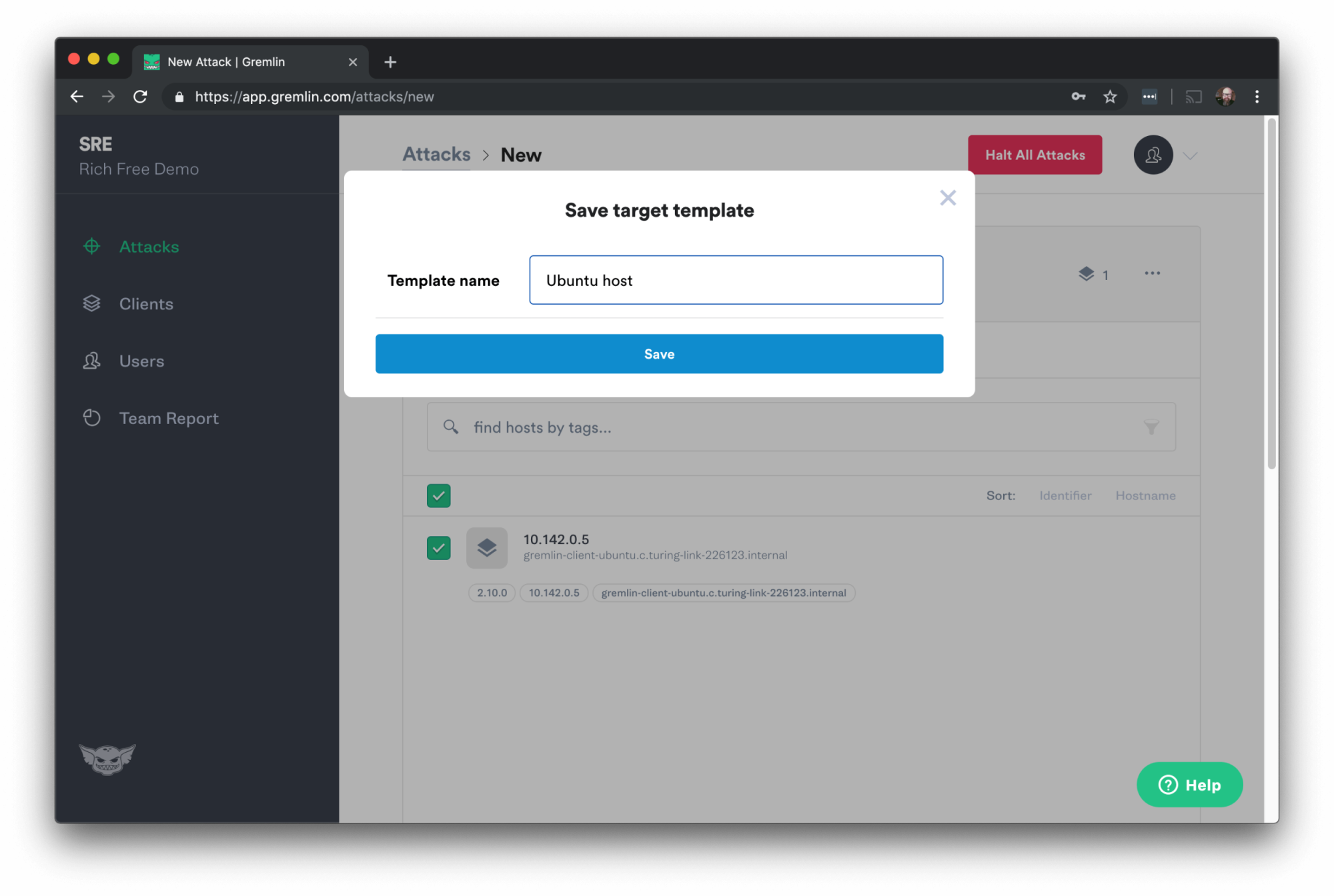1334x896 pixels.
Task: Click the site lock icon
Action: [179, 97]
